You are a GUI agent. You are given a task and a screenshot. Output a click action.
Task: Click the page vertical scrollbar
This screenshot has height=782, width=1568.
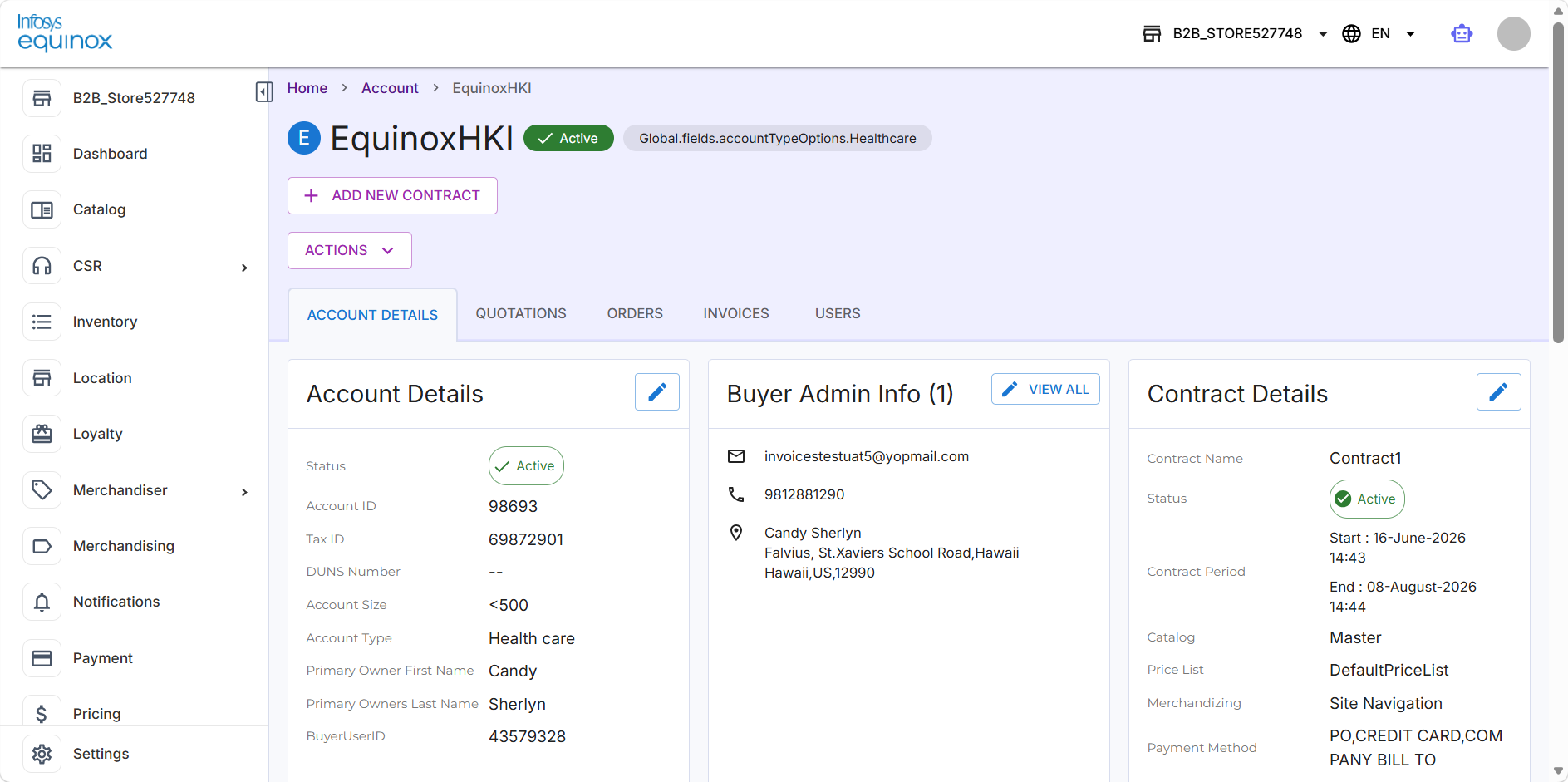click(1559, 183)
